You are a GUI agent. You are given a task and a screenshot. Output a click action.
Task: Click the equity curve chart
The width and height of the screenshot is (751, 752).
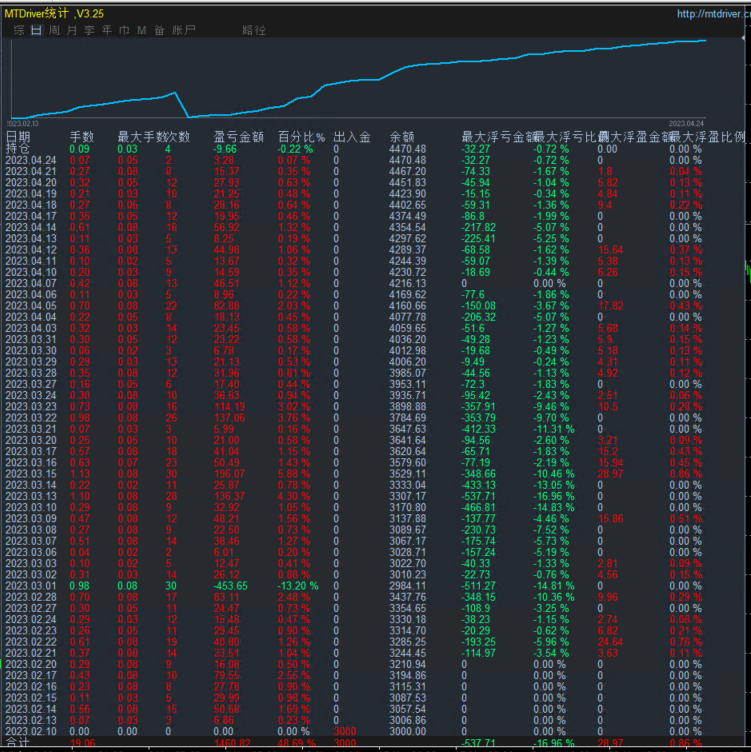click(358, 79)
